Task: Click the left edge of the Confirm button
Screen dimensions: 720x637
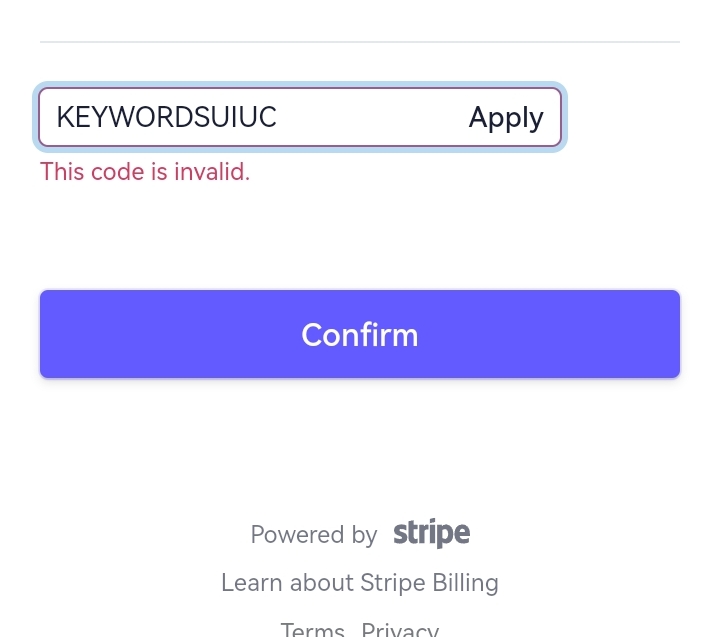Action: (x=50, y=334)
